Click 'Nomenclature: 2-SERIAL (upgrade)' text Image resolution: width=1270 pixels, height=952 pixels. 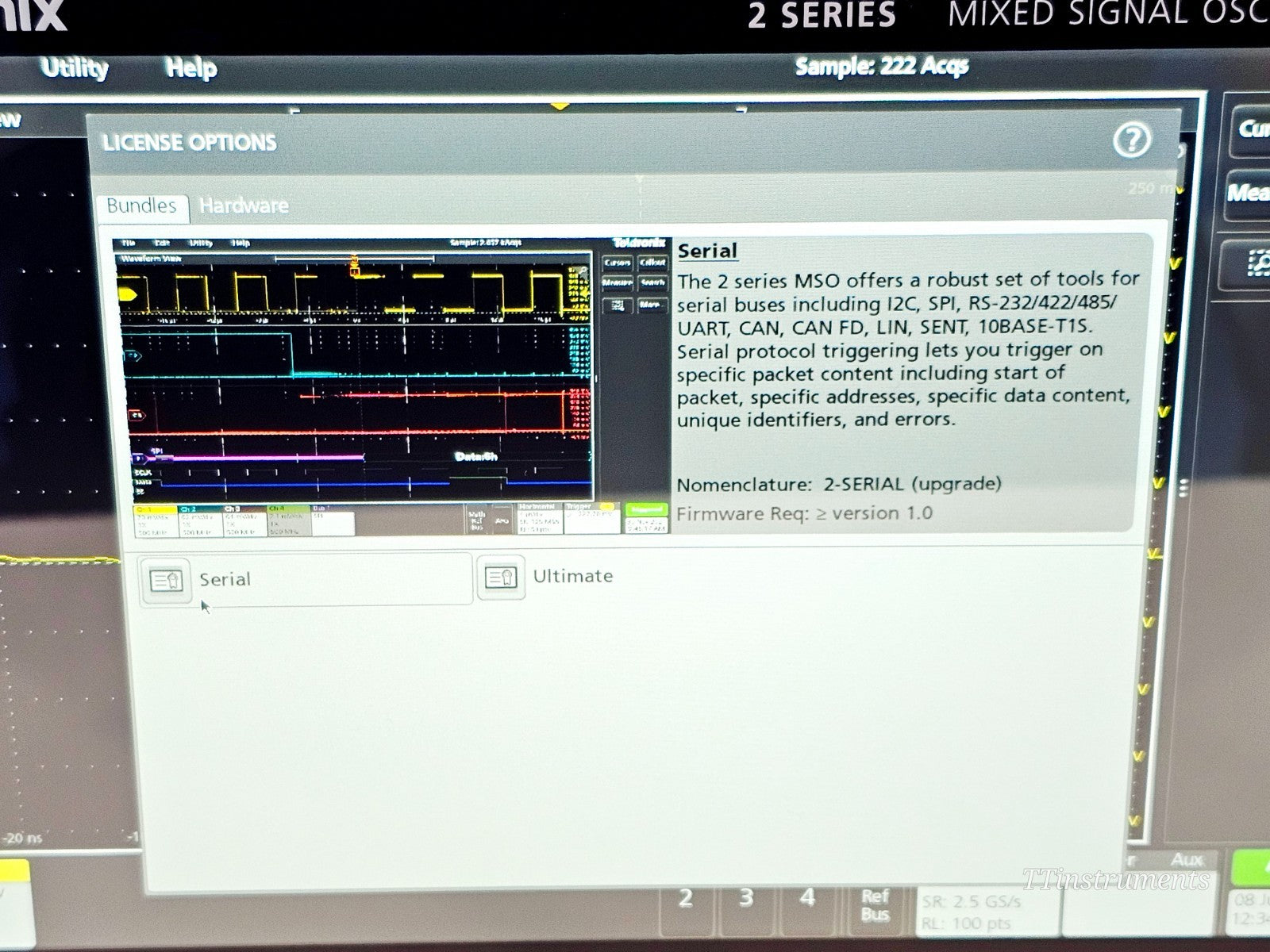coord(839,484)
